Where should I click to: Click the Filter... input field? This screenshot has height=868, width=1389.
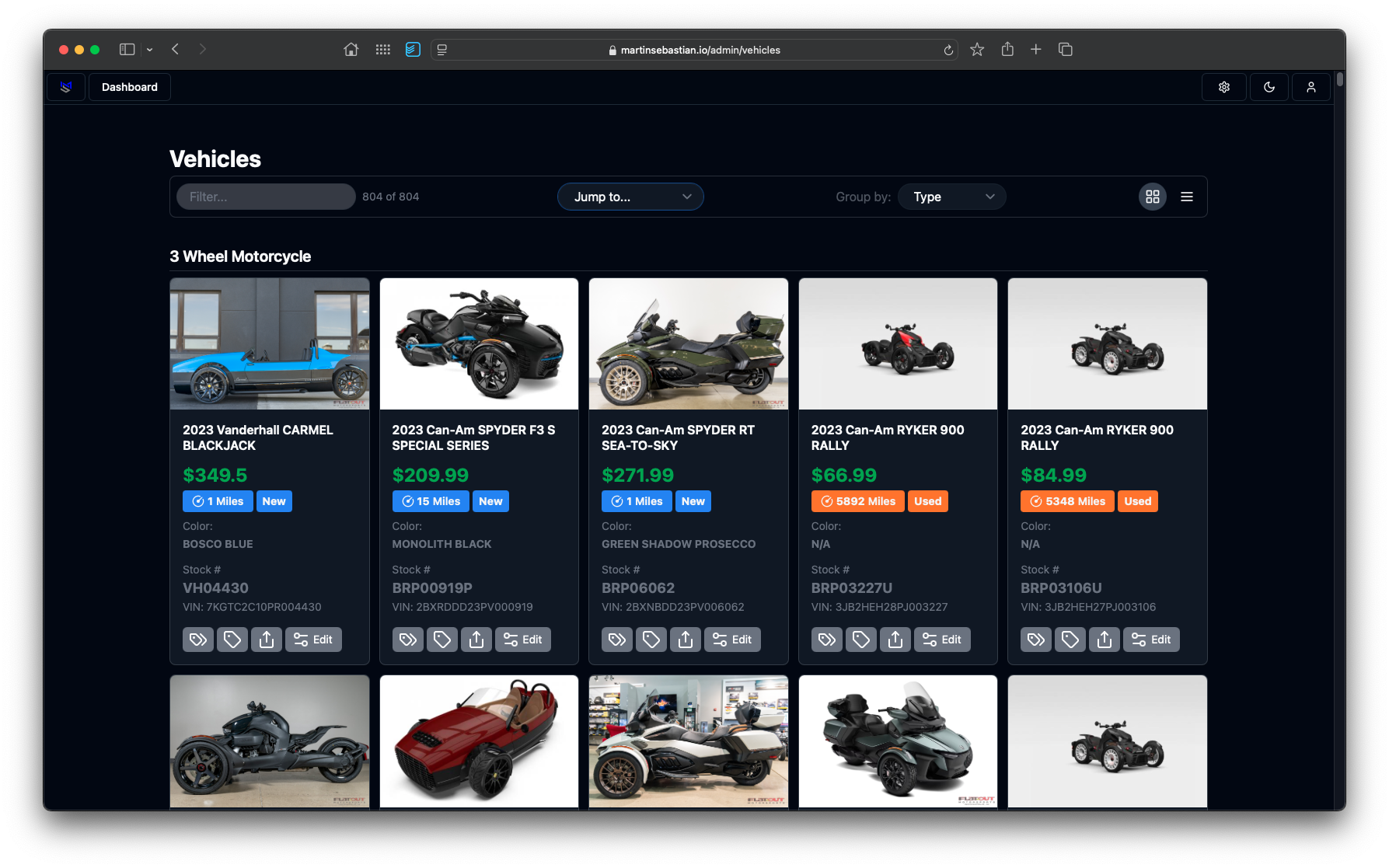point(266,197)
